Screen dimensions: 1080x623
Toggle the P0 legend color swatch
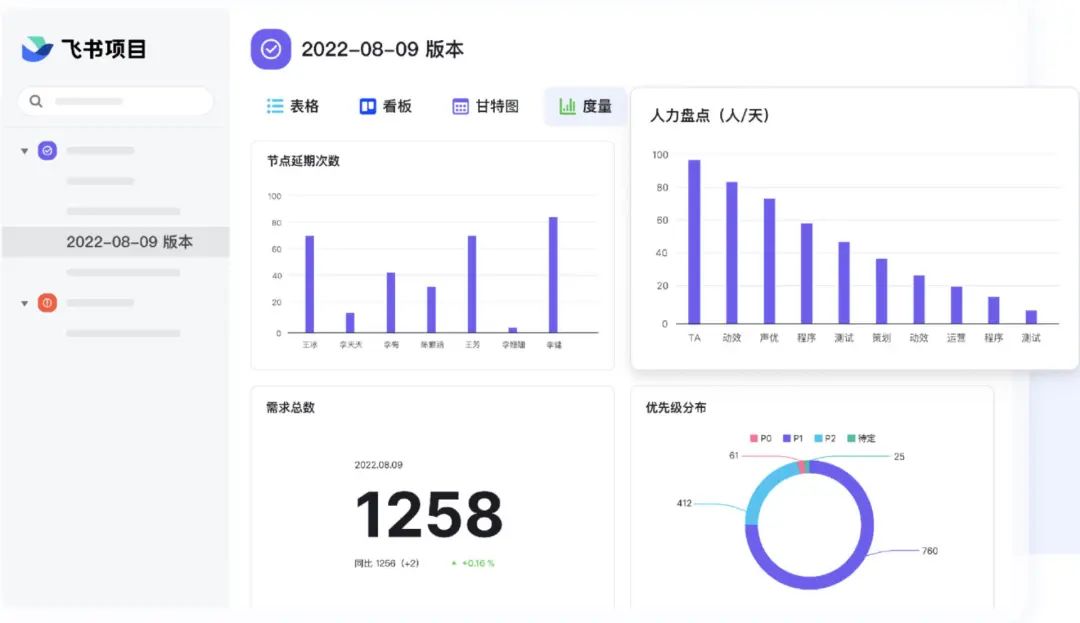754,439
